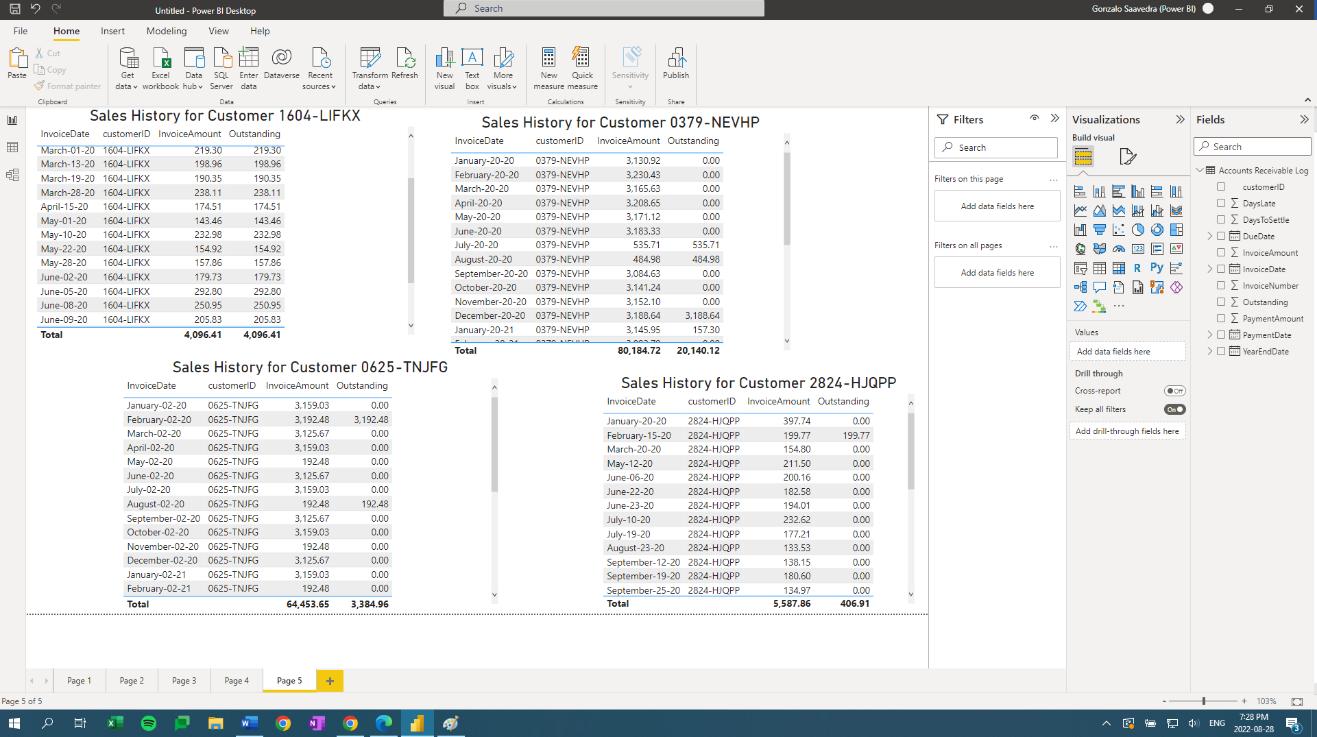Check the DaysToSettle field
Screen dimensions: 1317x737
(1221, 220)
